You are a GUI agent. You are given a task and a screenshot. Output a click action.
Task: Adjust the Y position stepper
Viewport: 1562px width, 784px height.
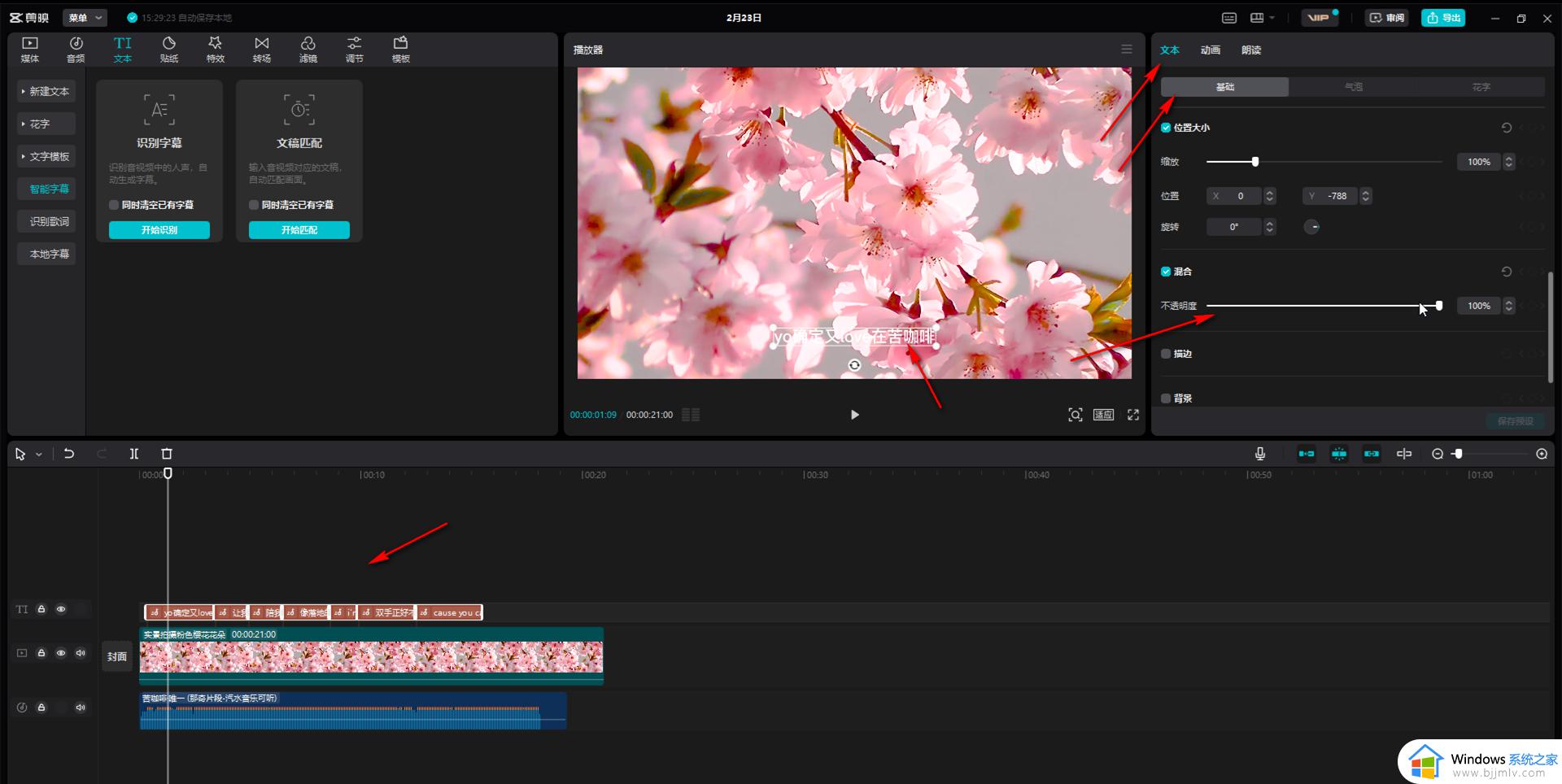[1366, 196]
